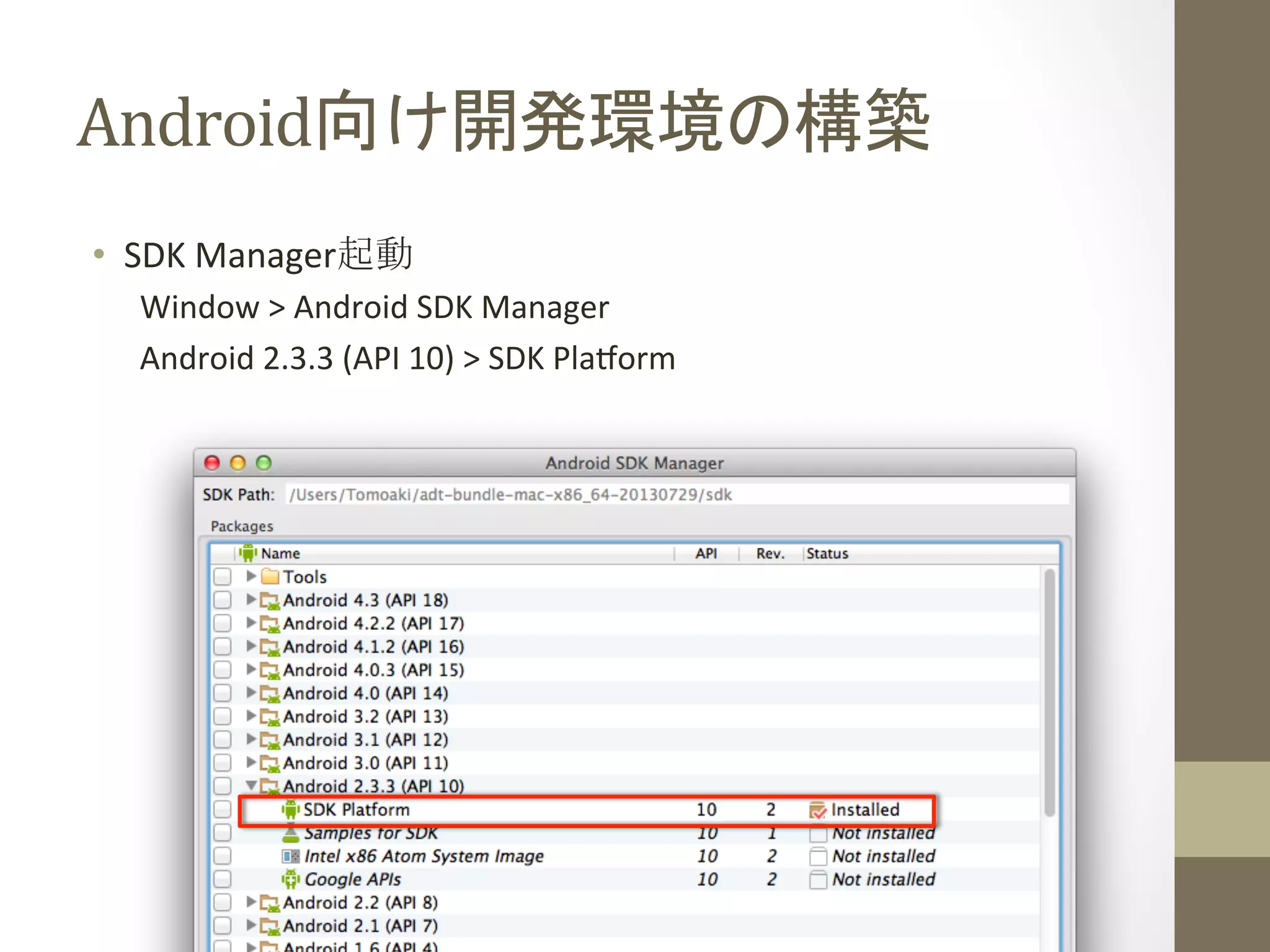Expand the Android 3.2 (API 13) node
This screenshot has height=952, width=1270.
pyautogui.click(x=251, y=716)
